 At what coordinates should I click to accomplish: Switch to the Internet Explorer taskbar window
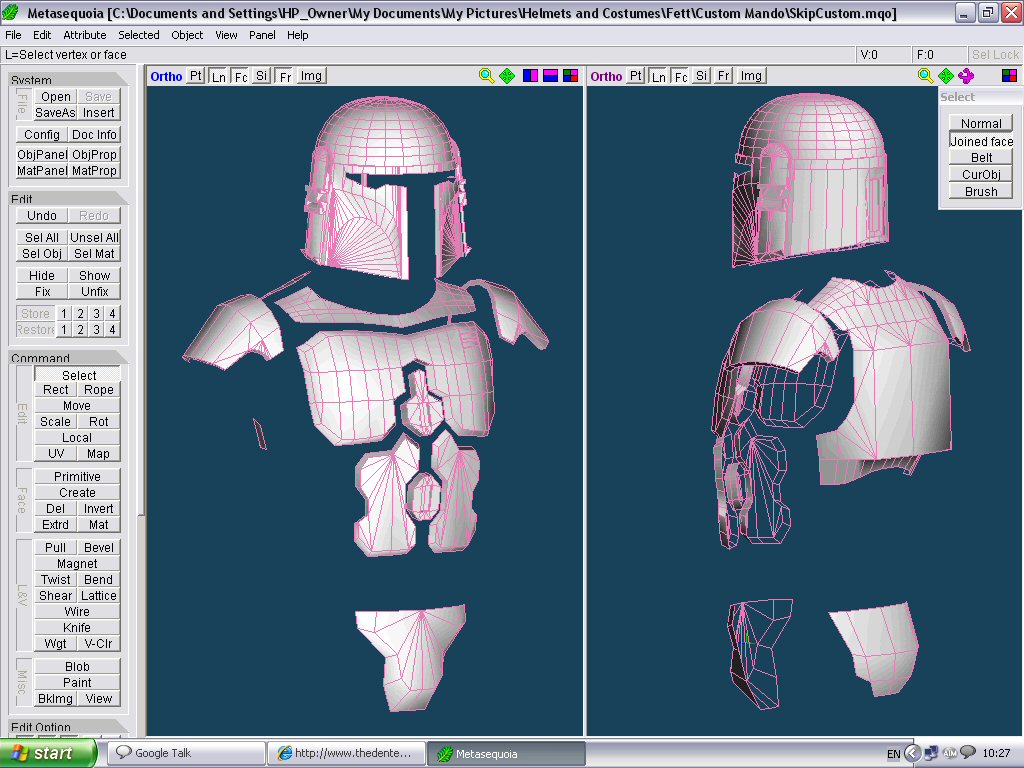pos(346,753)
